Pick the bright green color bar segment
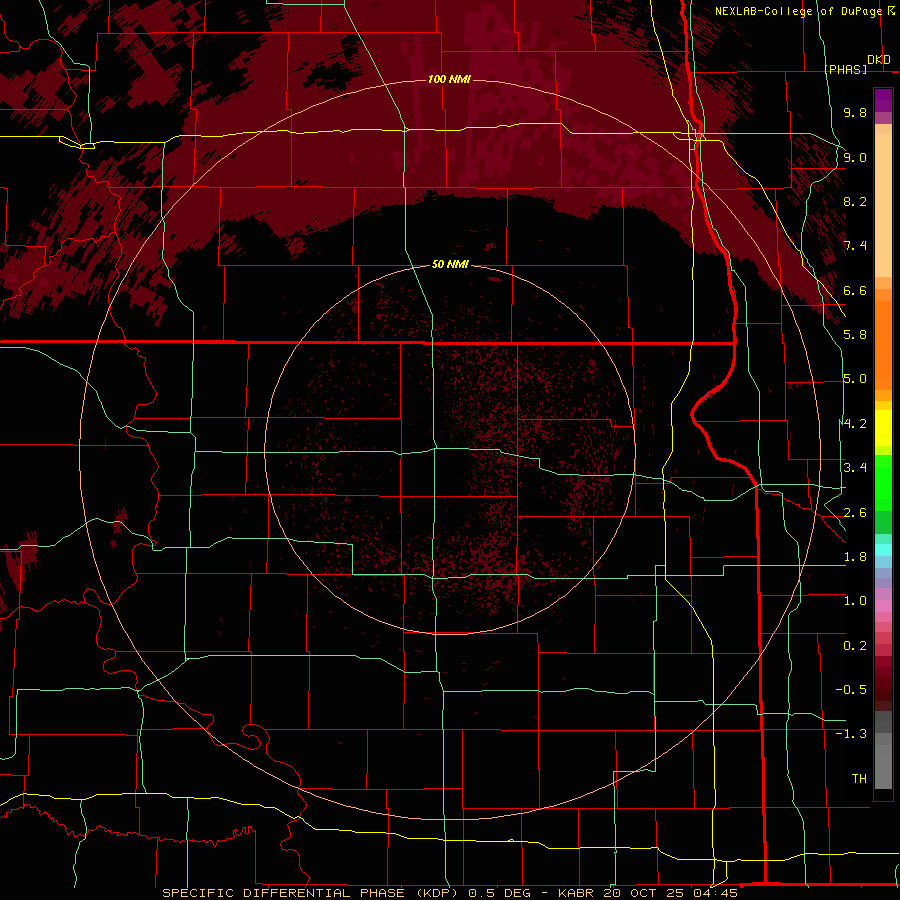 click(x=883, y=482)
